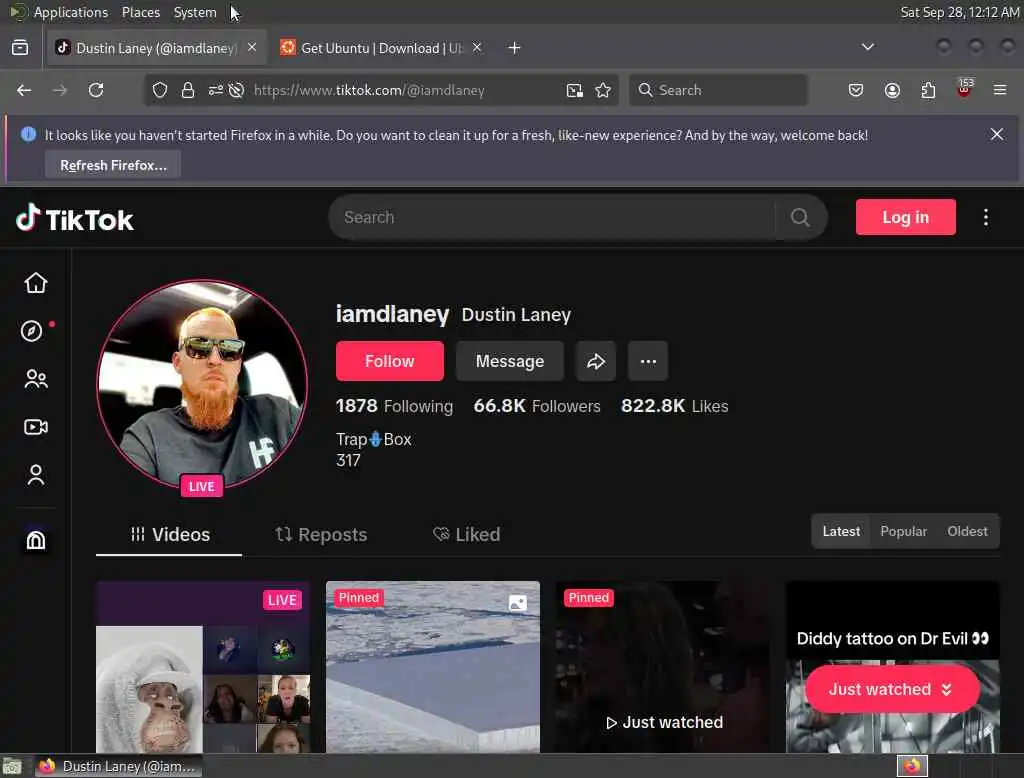Viewport: 1024px width, 778px height.
Task: Open the Applications menu
Action: pos(71,12)
